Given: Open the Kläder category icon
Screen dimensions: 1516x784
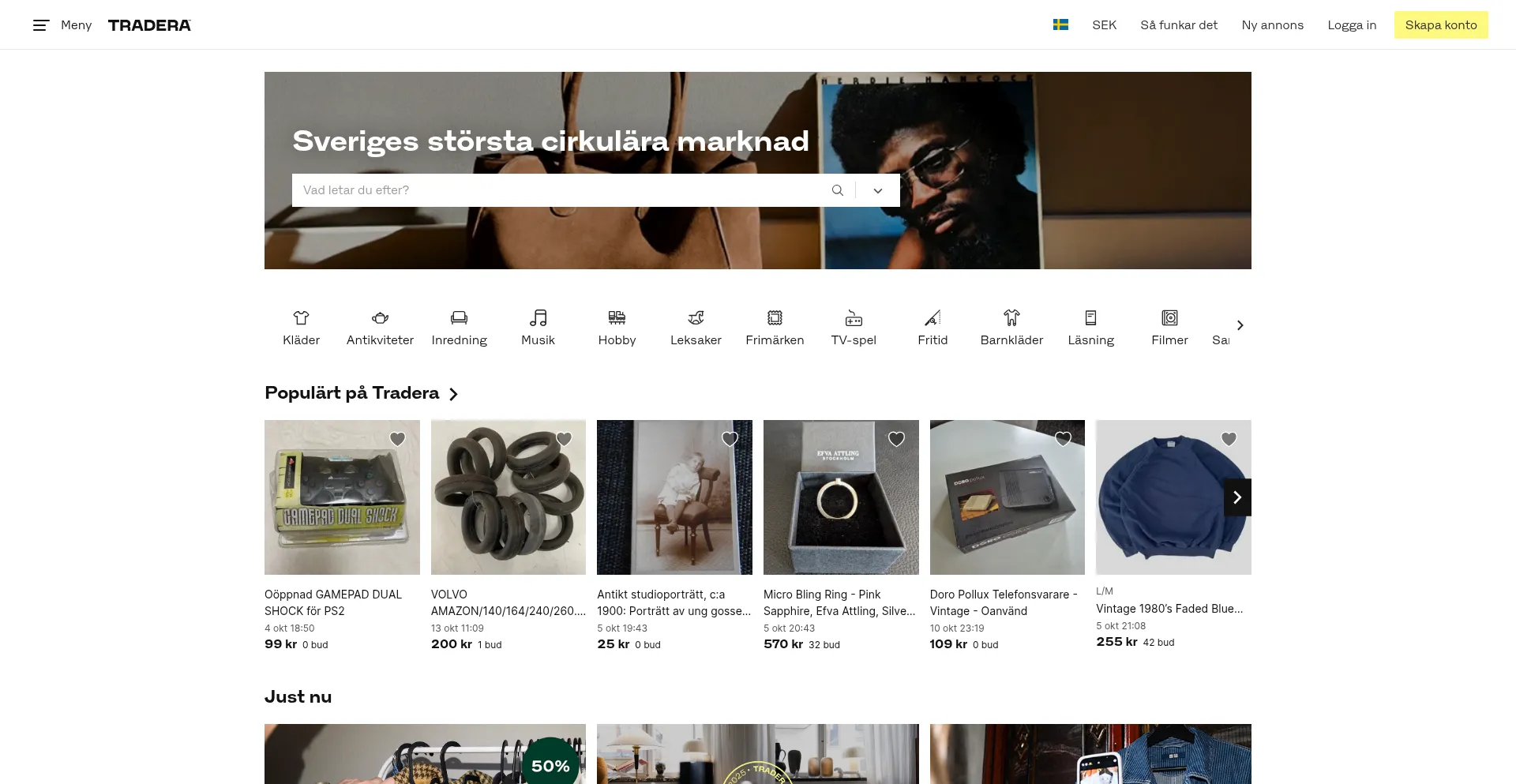Looking at the screenshot, I should 301,318.
